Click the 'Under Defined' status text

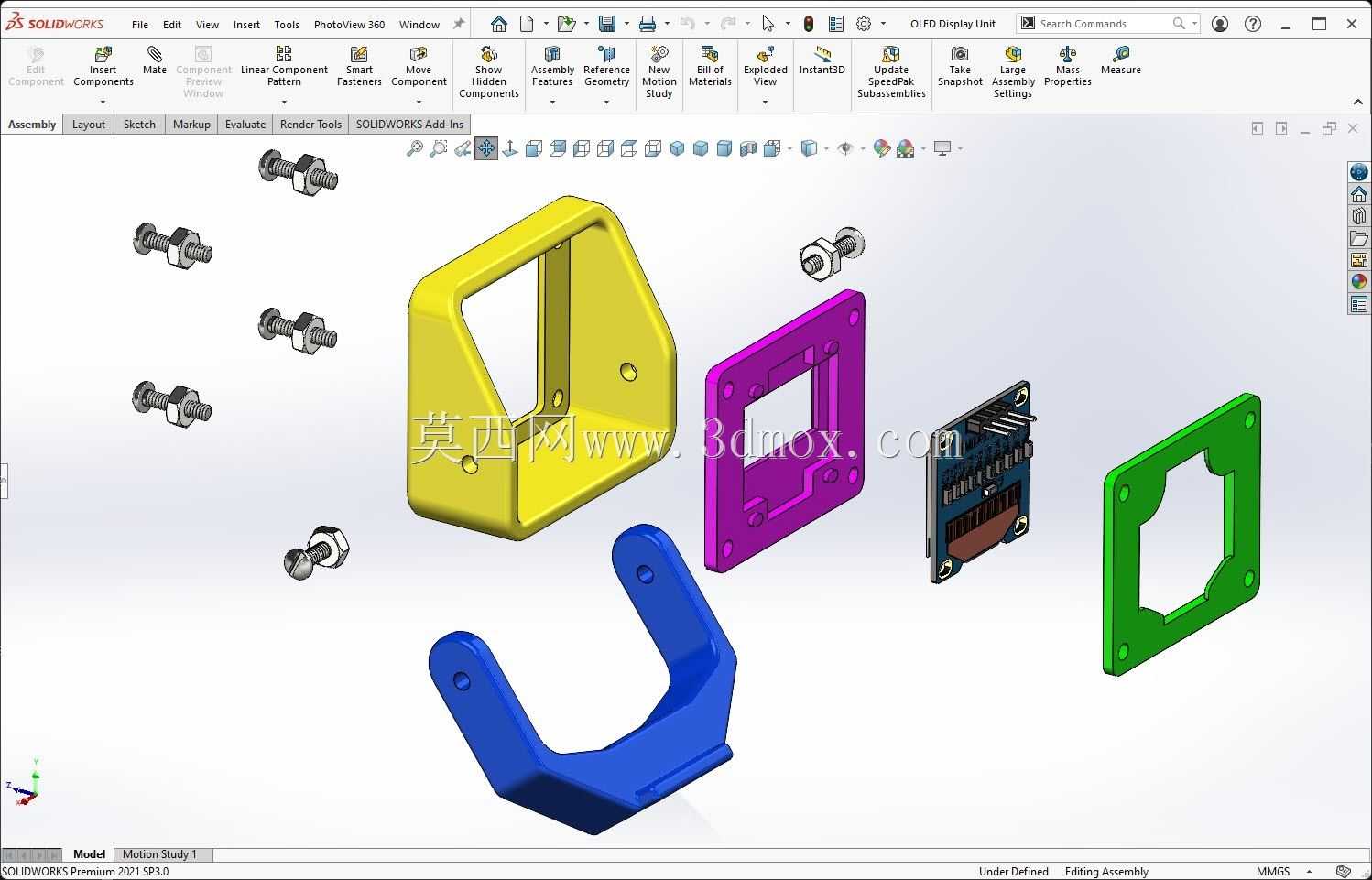(x=1013, y=872)
